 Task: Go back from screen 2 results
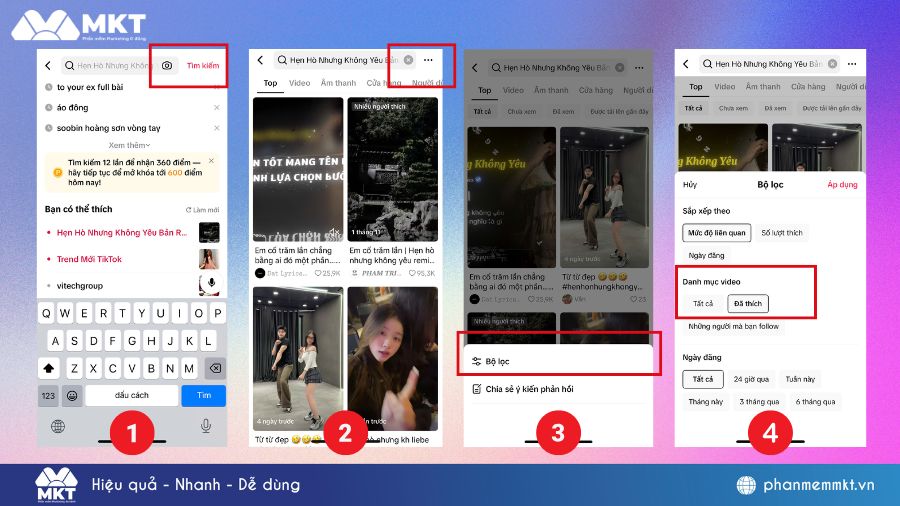(261, 60)
